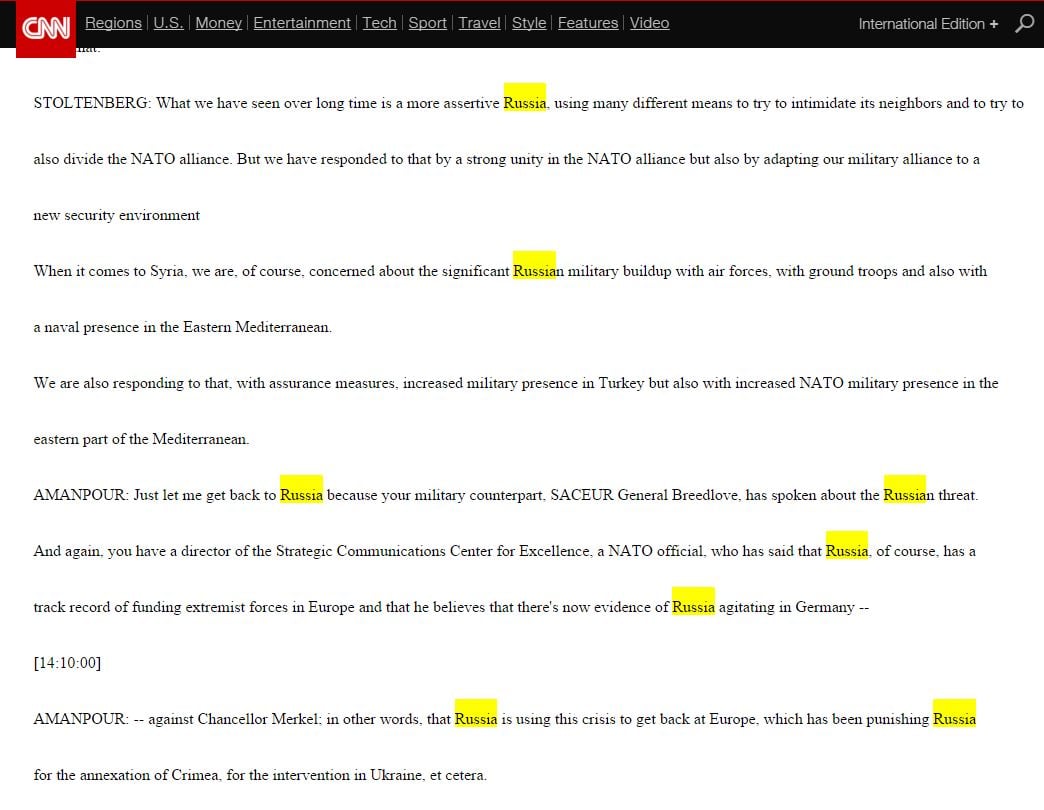Click the 'SACEUR General Breedlove' text
Viewport: 1044px width, 810px height.
click(x=644, y=495)
